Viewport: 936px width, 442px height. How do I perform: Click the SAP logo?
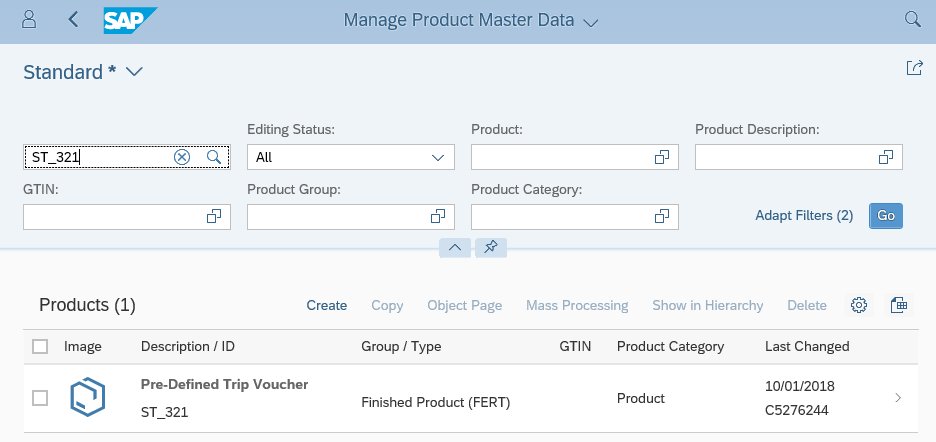click(x=130, y=20)
